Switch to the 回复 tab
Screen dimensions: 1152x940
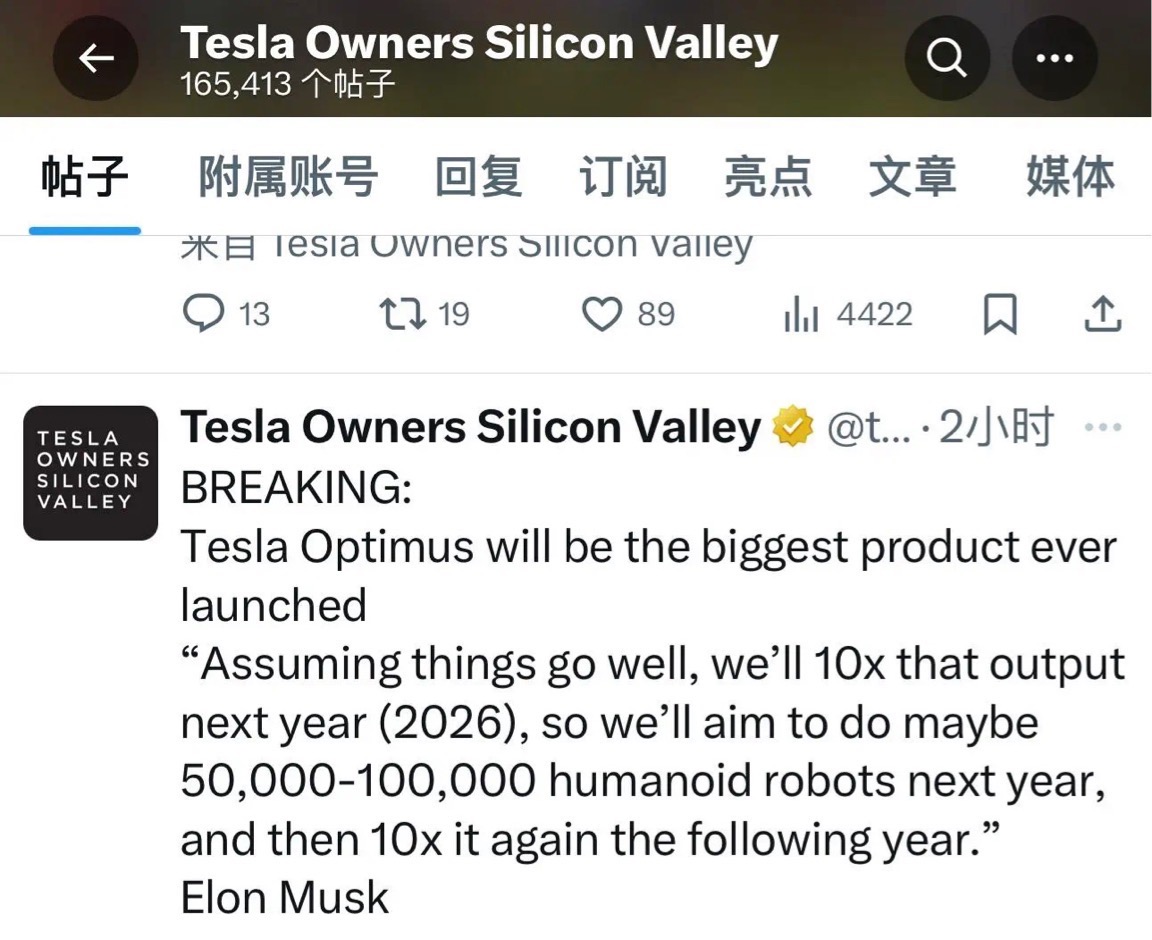coord(478,177)
